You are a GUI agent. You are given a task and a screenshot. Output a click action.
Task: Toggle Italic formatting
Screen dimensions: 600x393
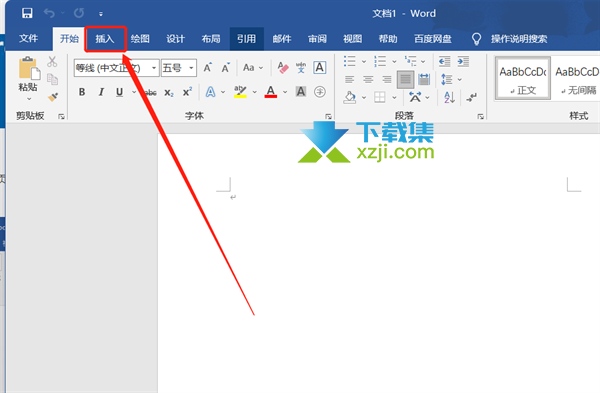pos(101,92)
